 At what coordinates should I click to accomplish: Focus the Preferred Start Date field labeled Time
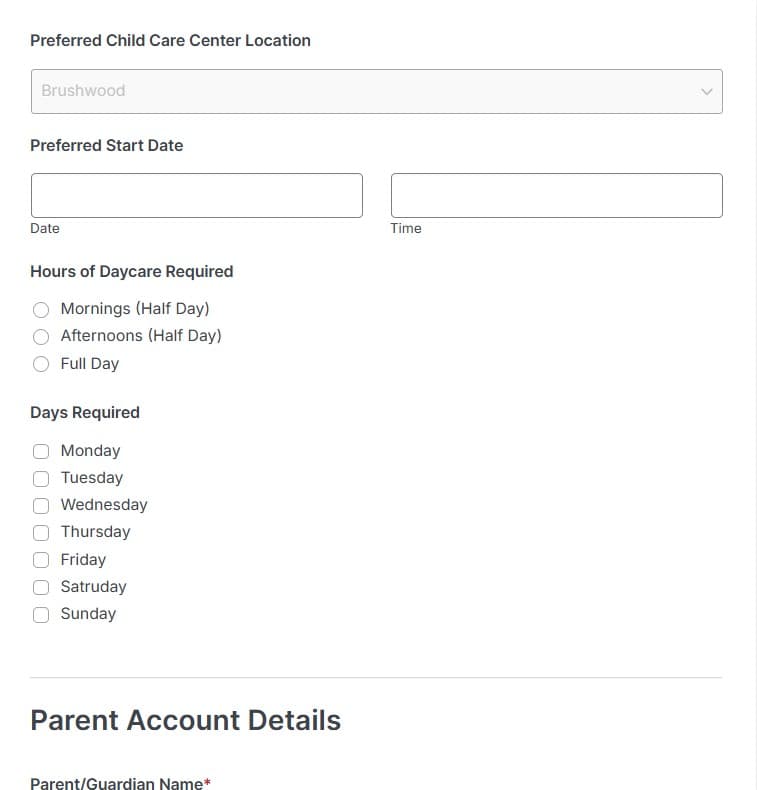point(557,195)
